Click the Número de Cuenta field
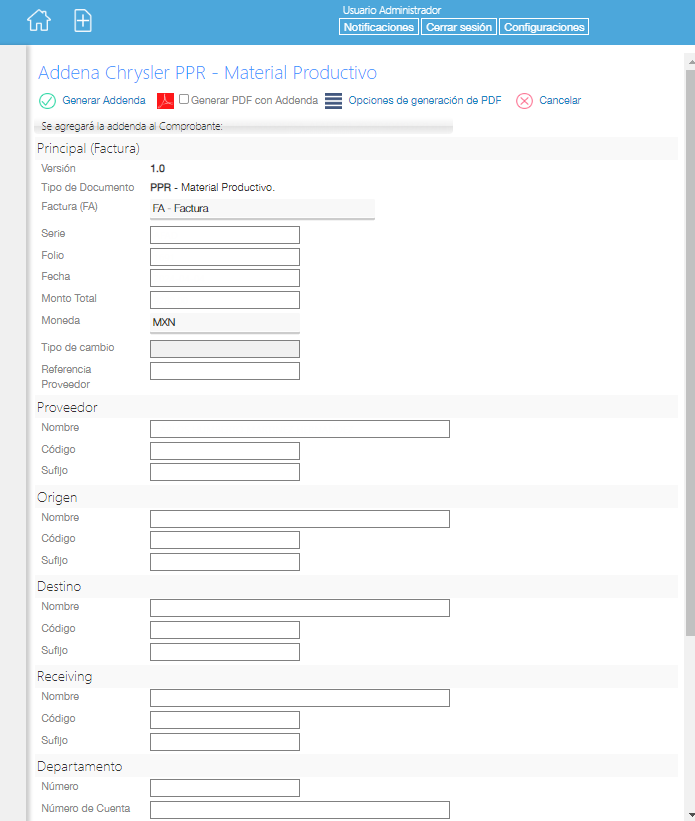Image resolution: width=695 pixels, height=821 pixels. (x=300, y=809)
